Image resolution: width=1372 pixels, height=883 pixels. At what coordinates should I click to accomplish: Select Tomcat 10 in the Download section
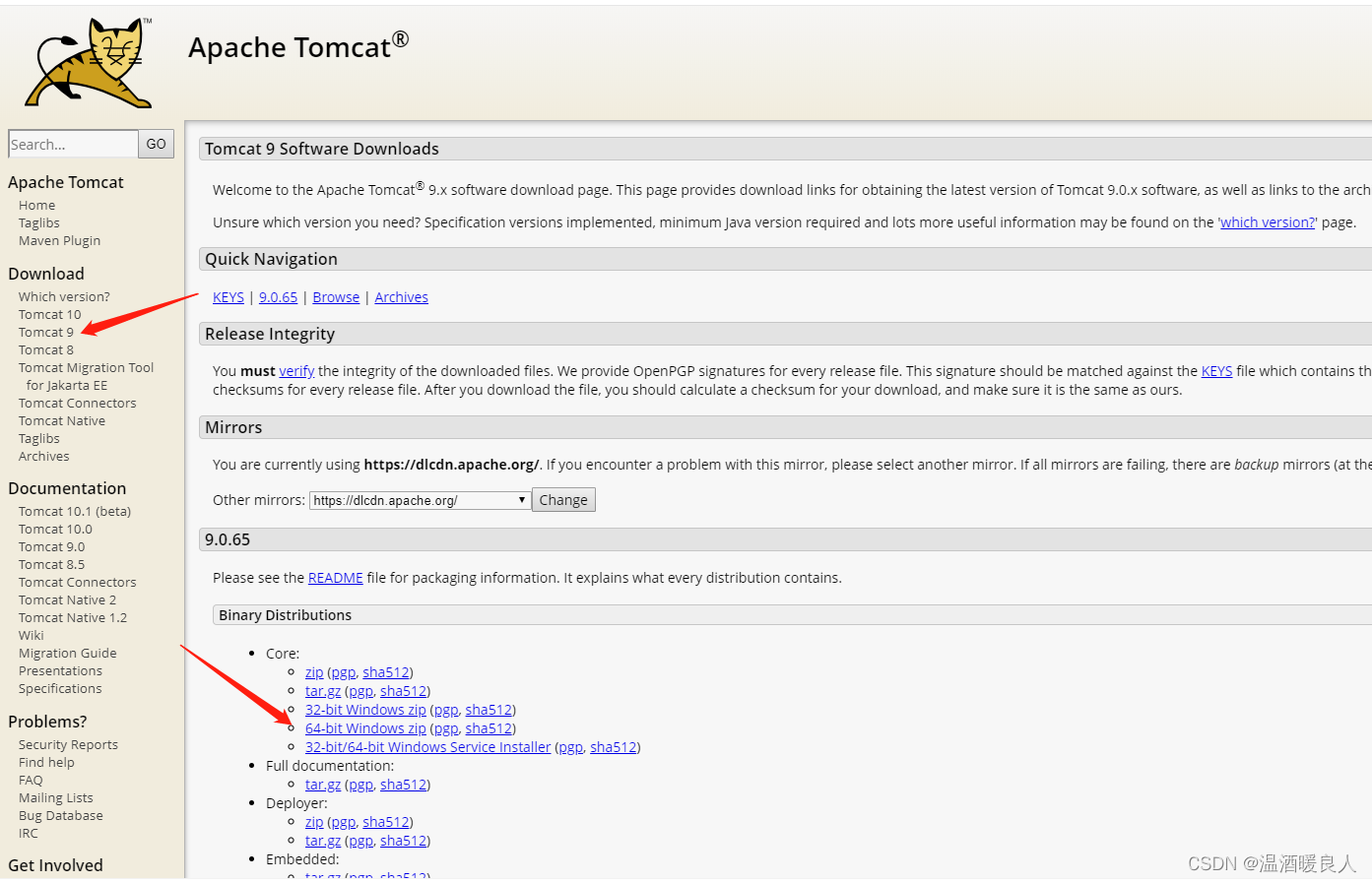(50, 315)
